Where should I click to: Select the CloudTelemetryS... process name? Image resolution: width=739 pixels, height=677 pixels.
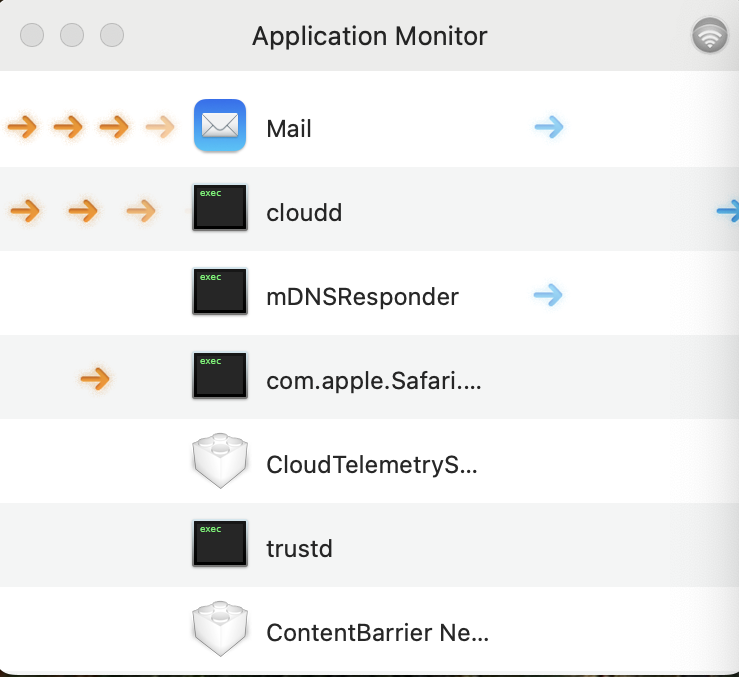tap(372, 465)
